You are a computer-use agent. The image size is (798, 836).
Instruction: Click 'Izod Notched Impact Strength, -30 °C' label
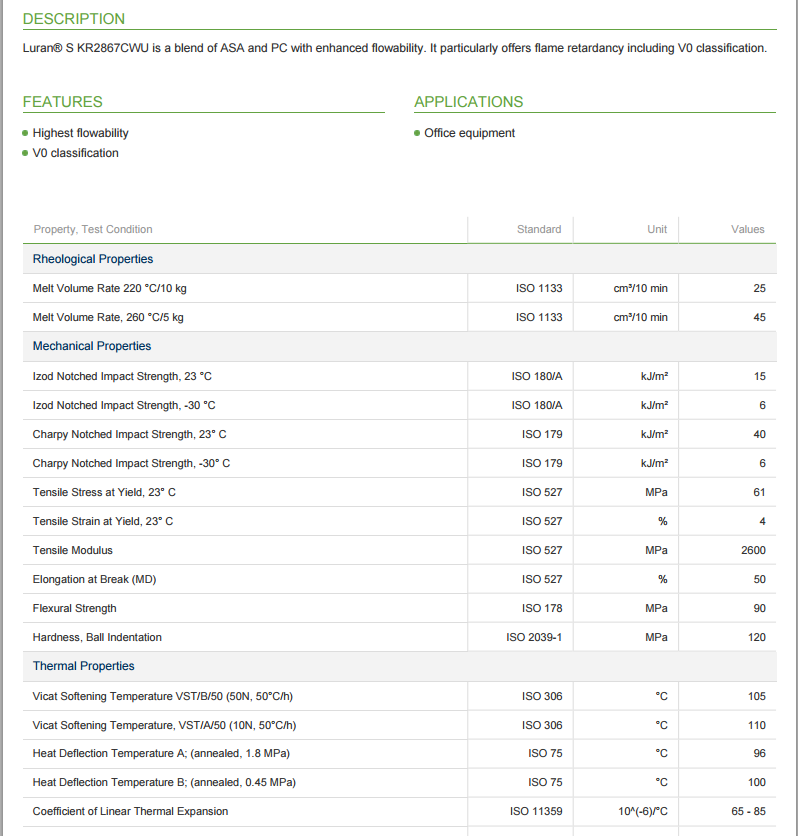[x=124, y=405]
